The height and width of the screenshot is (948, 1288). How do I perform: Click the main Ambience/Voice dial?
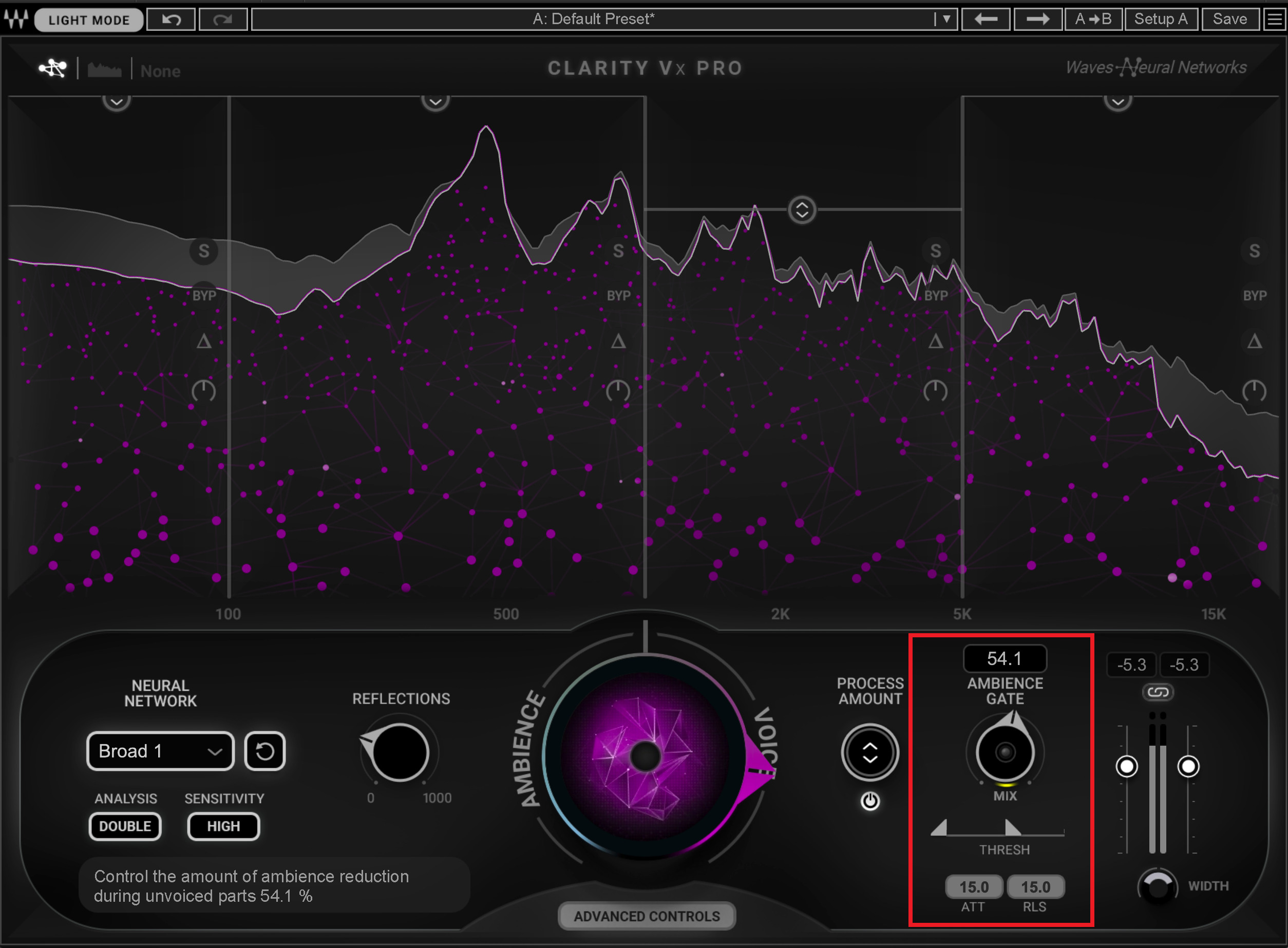(x=645, y=757)
